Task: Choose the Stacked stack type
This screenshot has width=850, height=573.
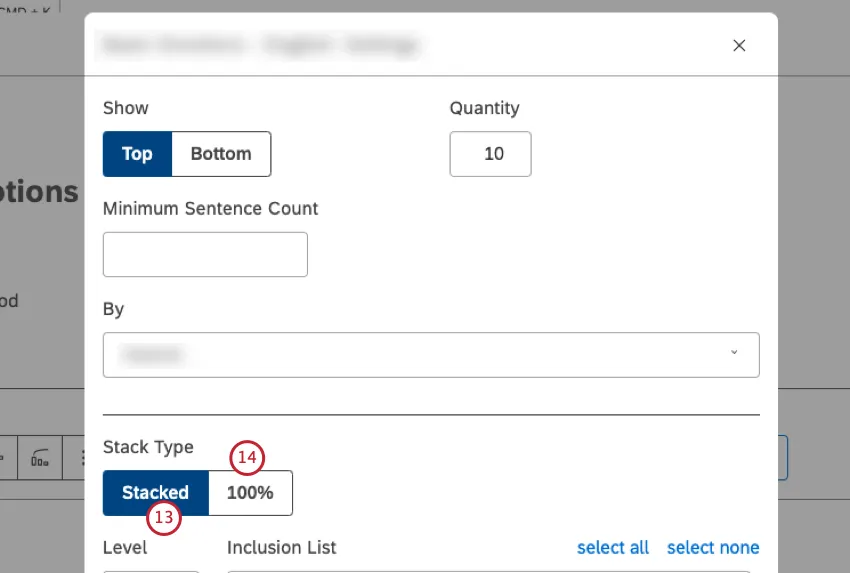Action: [x=155, y=493]
